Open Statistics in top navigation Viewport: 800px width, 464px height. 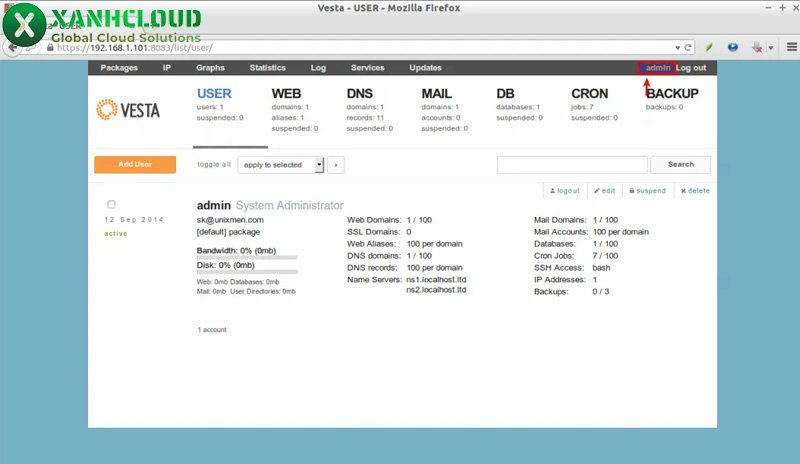click(267, 68)
